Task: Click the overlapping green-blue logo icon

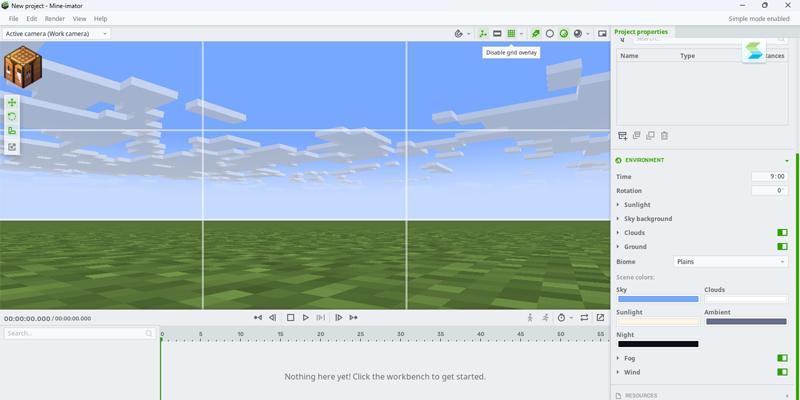Action: click(x=754, y=51)
